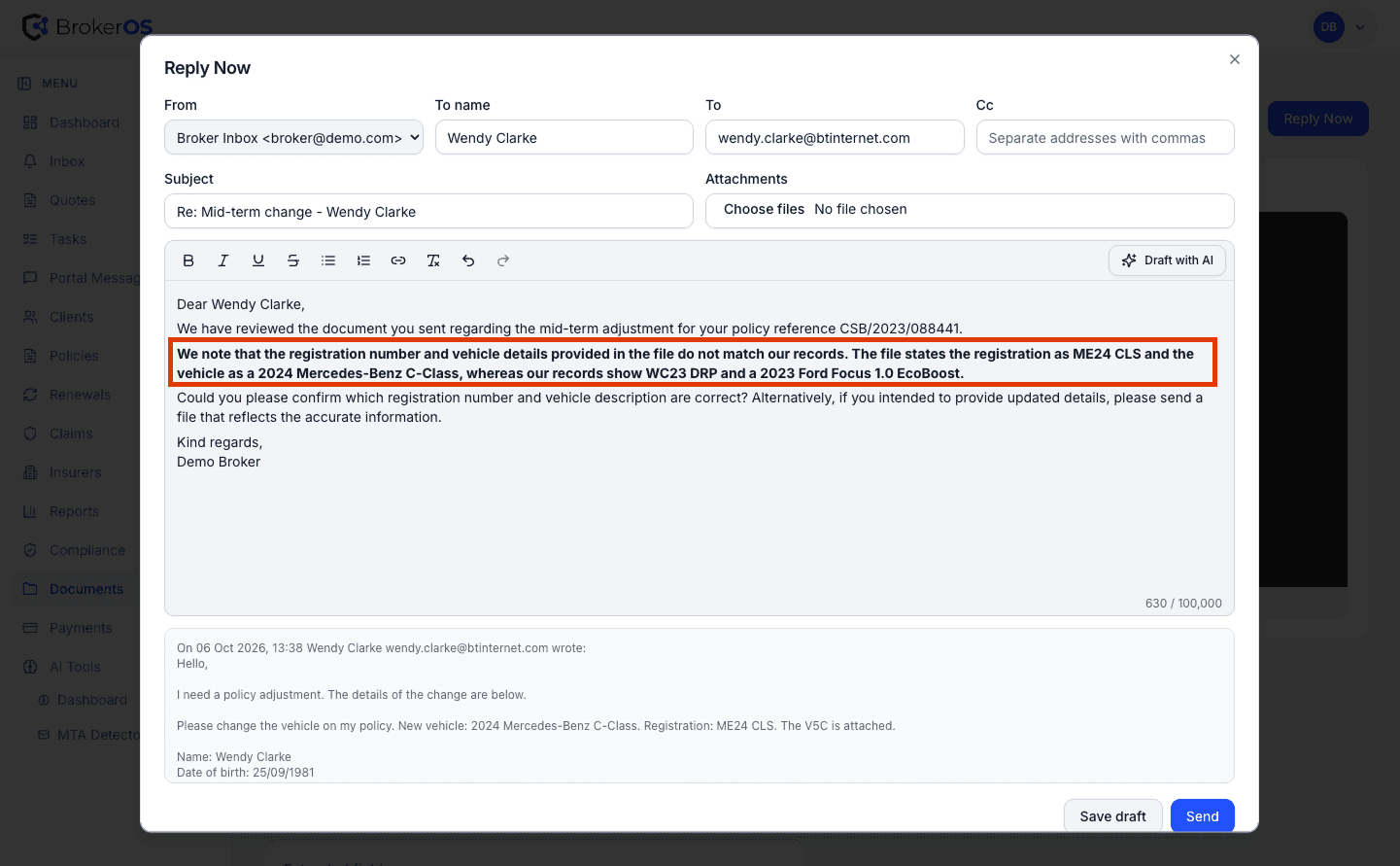Open Renewals in the sidebar
This screenshot has width=1400, height=866.
click(80, 395)
